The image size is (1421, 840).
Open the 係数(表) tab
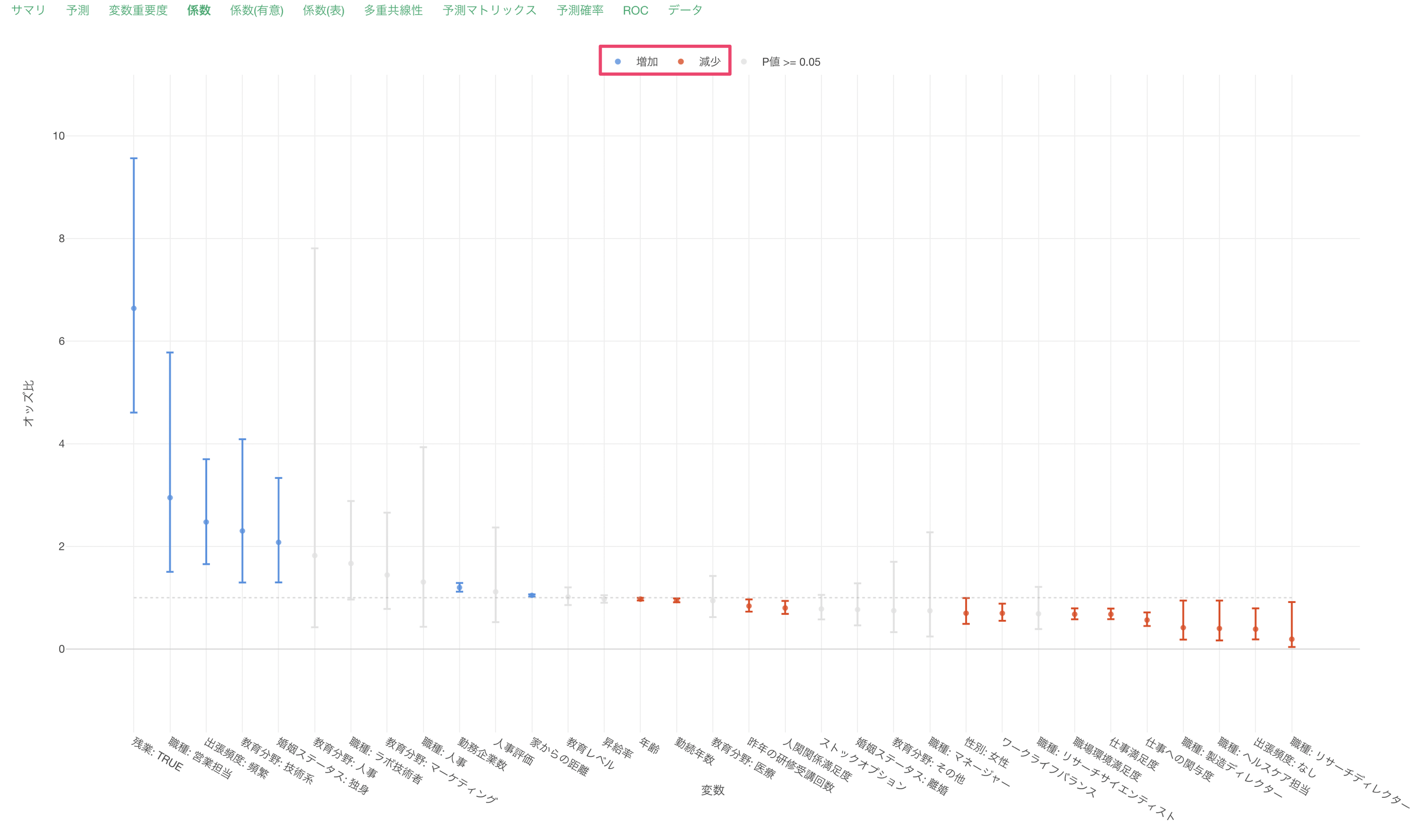pos(323,10)
